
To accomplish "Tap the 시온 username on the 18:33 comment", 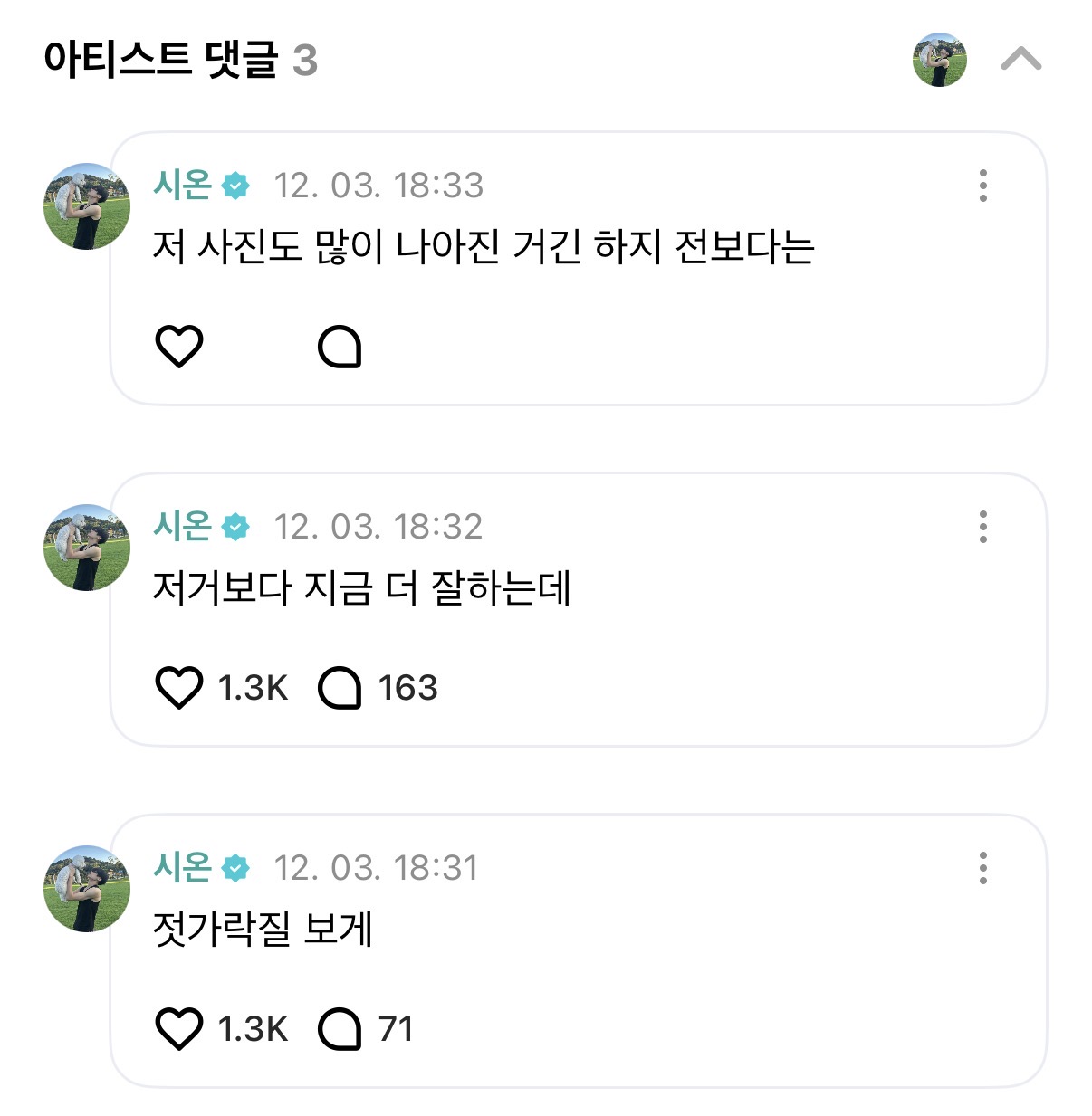I will coord(183,185).
